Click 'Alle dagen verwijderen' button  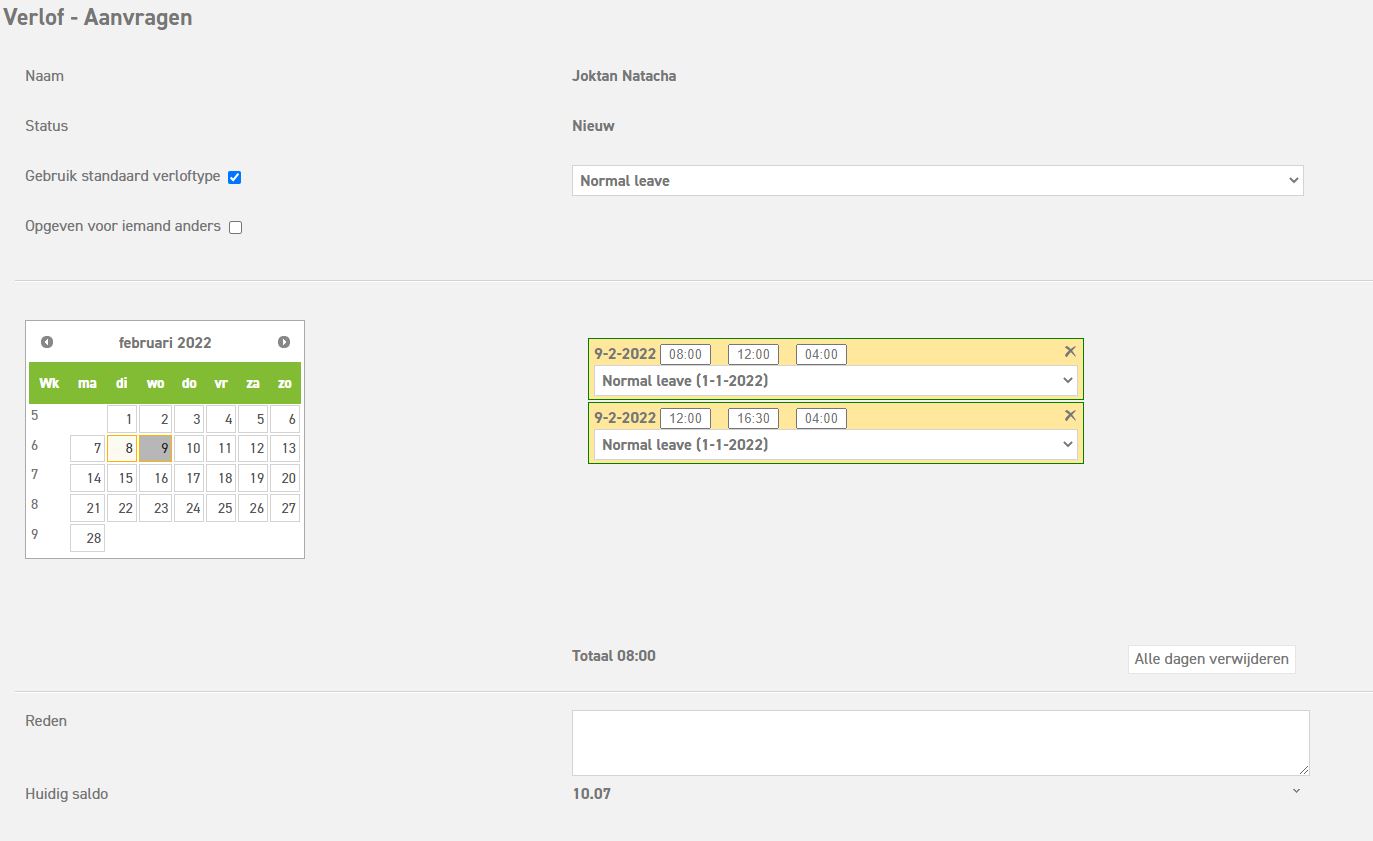click(x=1211, y=660)
